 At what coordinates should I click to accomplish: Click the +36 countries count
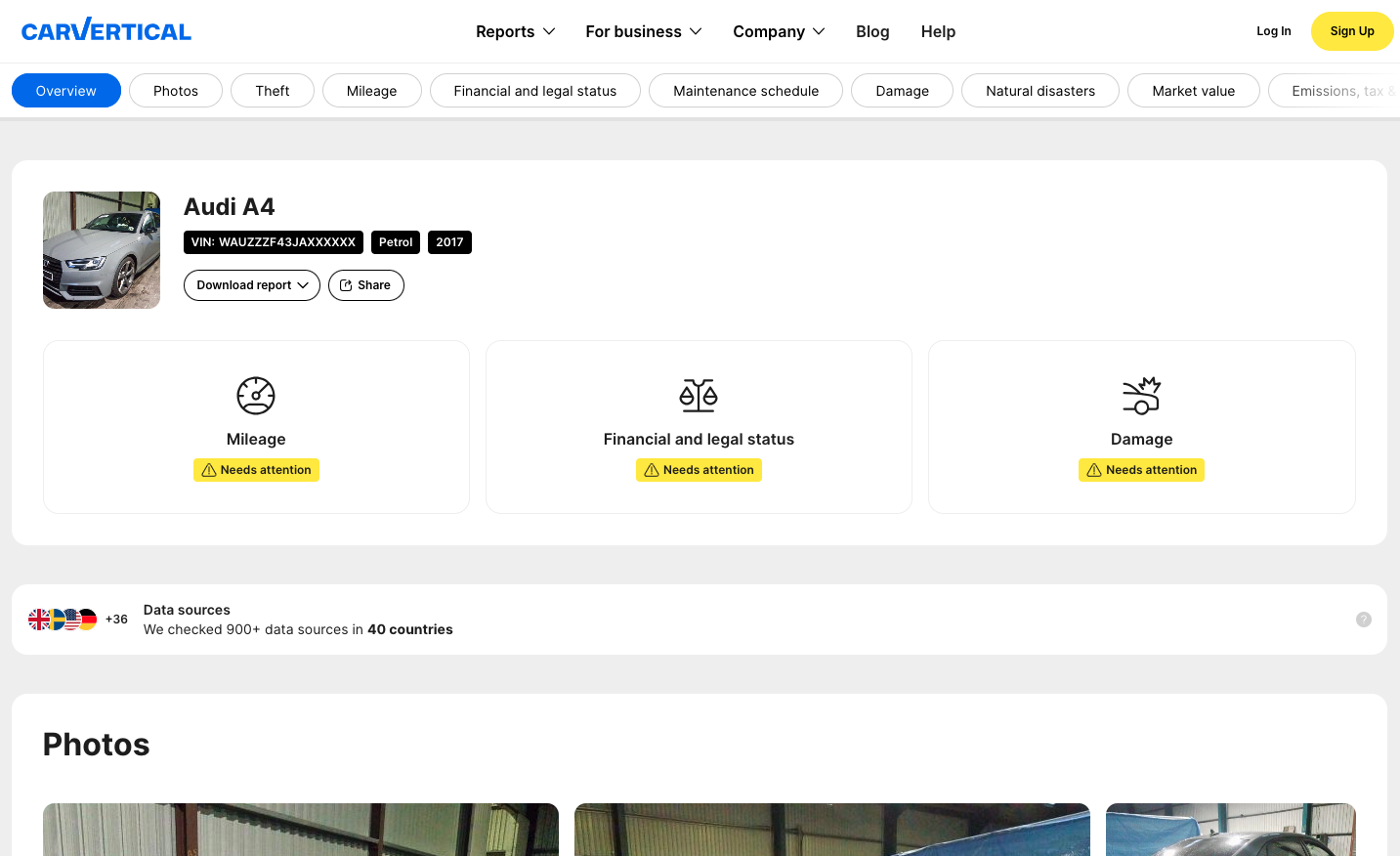pos(116,620)
